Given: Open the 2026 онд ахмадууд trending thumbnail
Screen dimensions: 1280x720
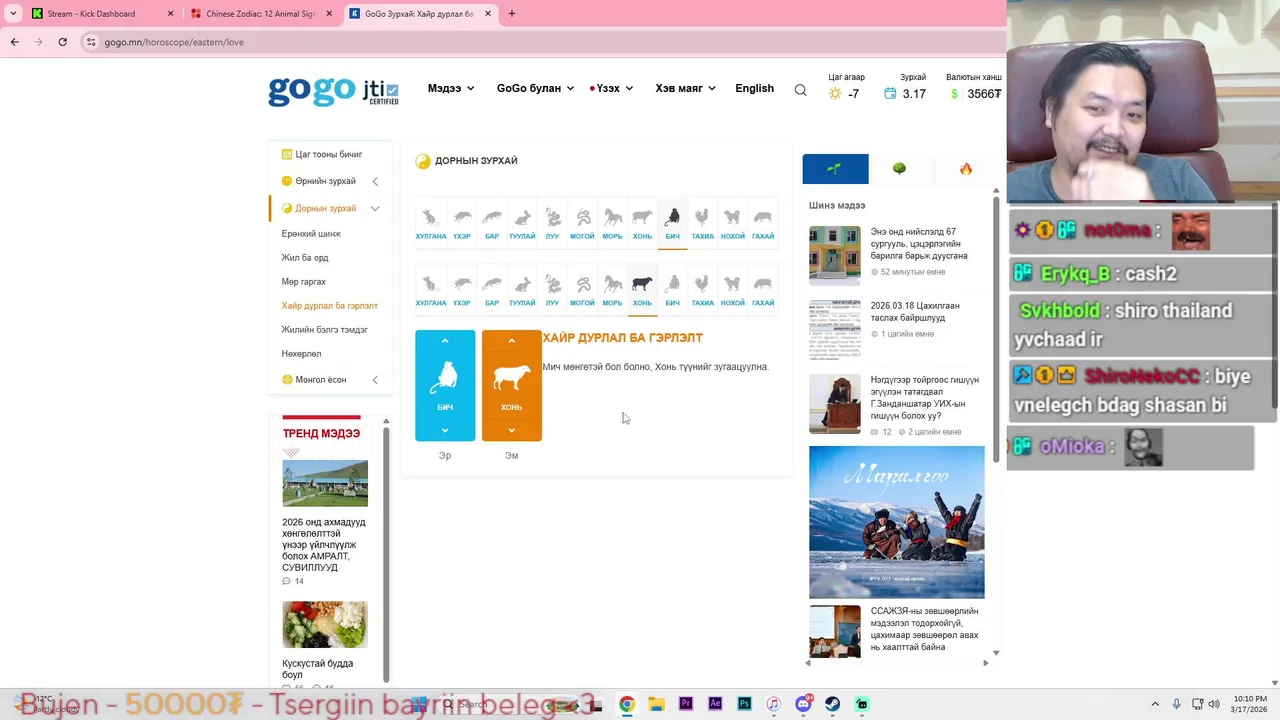Looking at the screenshot, I should [325, 483].
